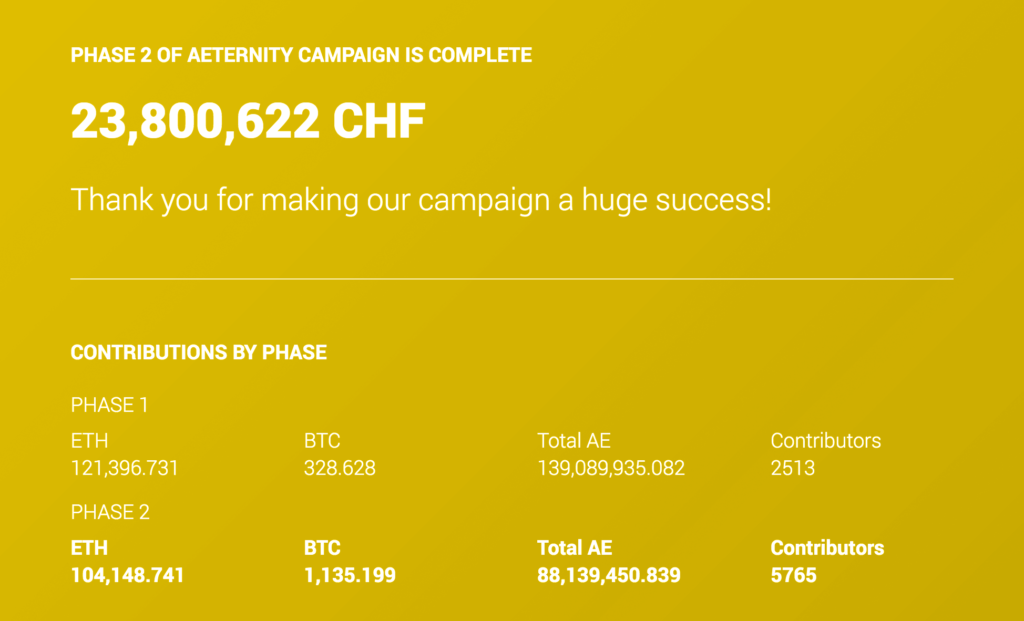The height and width of the screenshot is (621, 1024).
Task: Select the Phase 2 BTC value 1,135.199
Action: coord(349,575)
